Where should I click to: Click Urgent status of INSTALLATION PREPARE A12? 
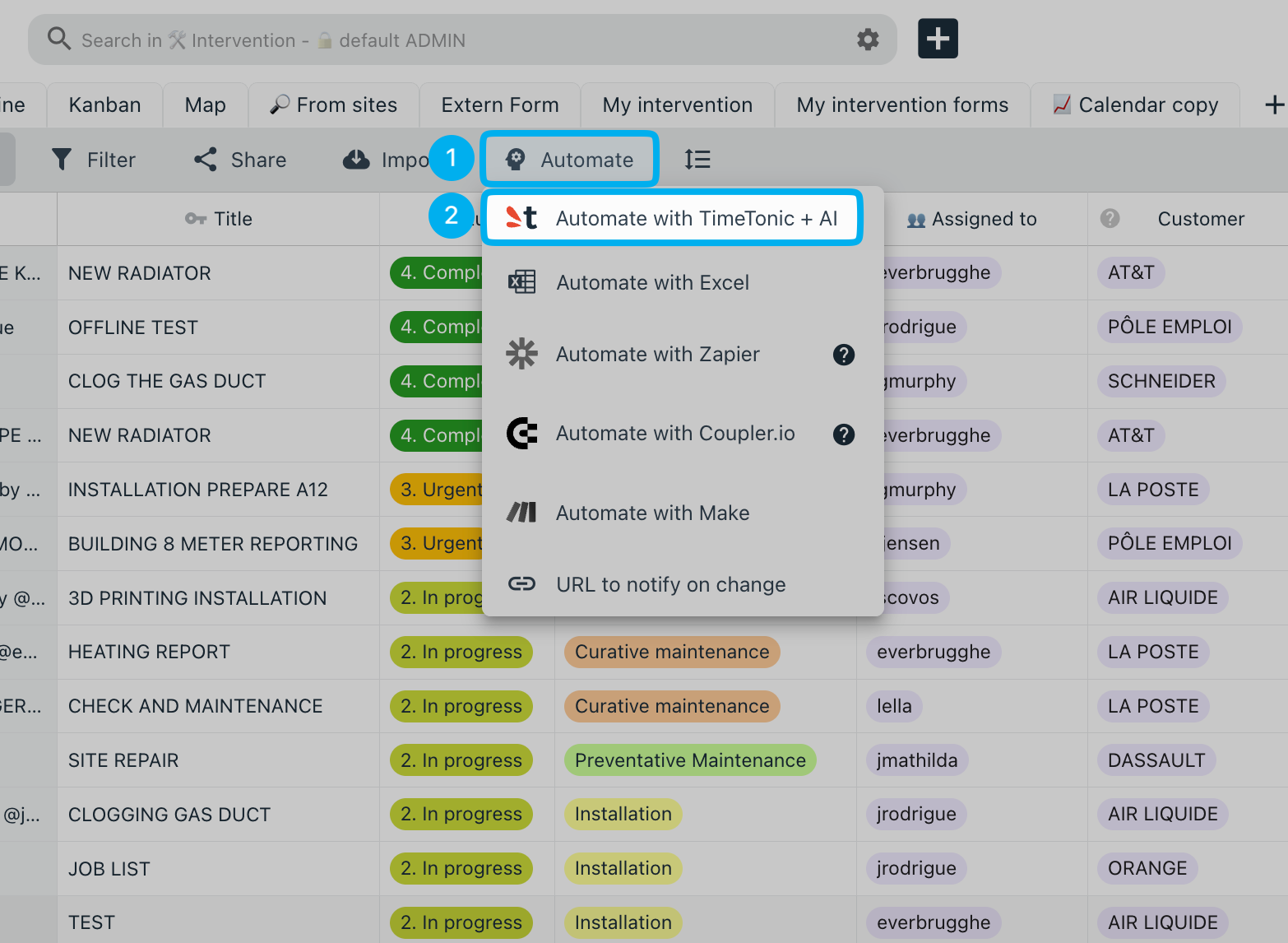click(x=437, y=490)
